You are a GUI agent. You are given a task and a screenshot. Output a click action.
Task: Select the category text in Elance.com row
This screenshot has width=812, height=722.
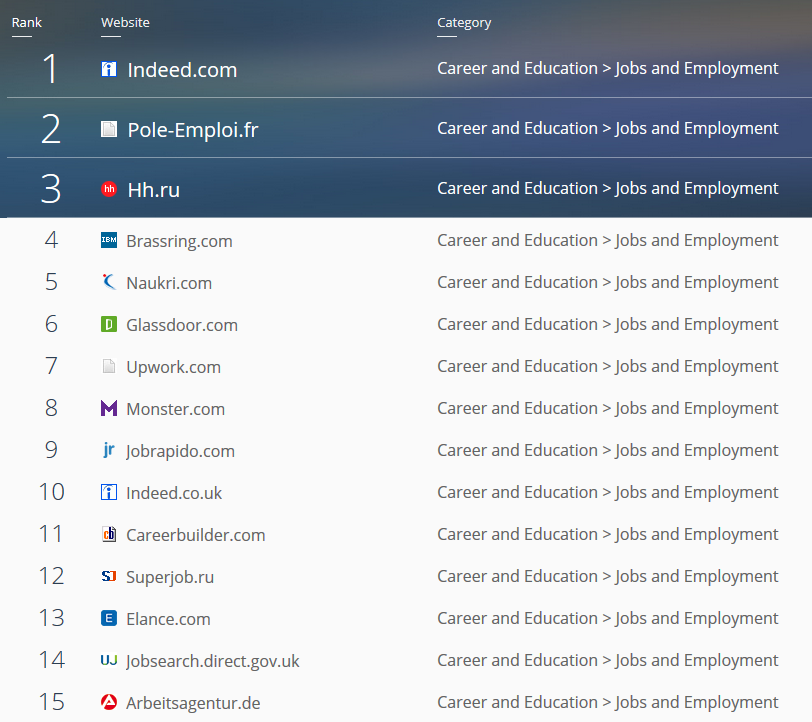pyautogui.click(x=607, y=618)
